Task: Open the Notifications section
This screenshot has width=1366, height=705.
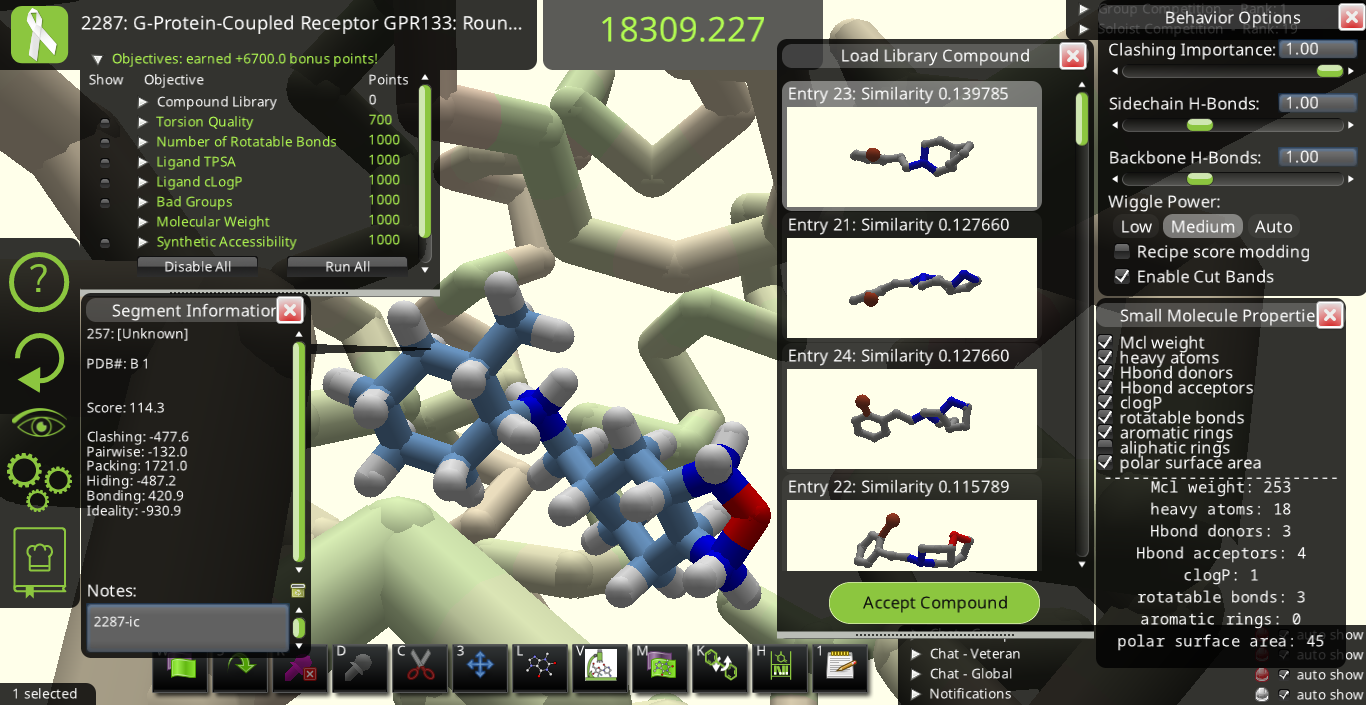Action: 917,694
